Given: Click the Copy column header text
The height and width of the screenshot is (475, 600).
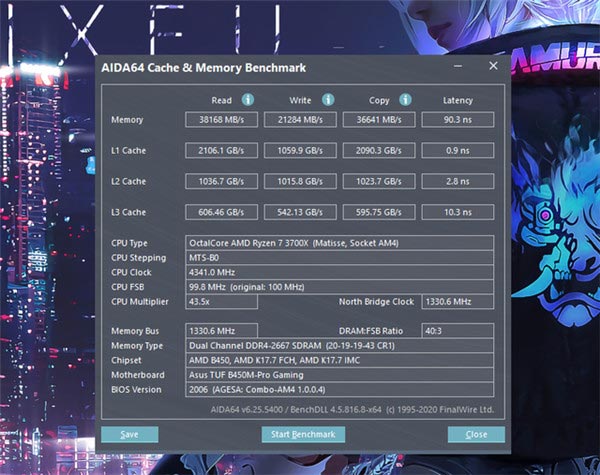Looking at the screenshot, I should point(379,100).
